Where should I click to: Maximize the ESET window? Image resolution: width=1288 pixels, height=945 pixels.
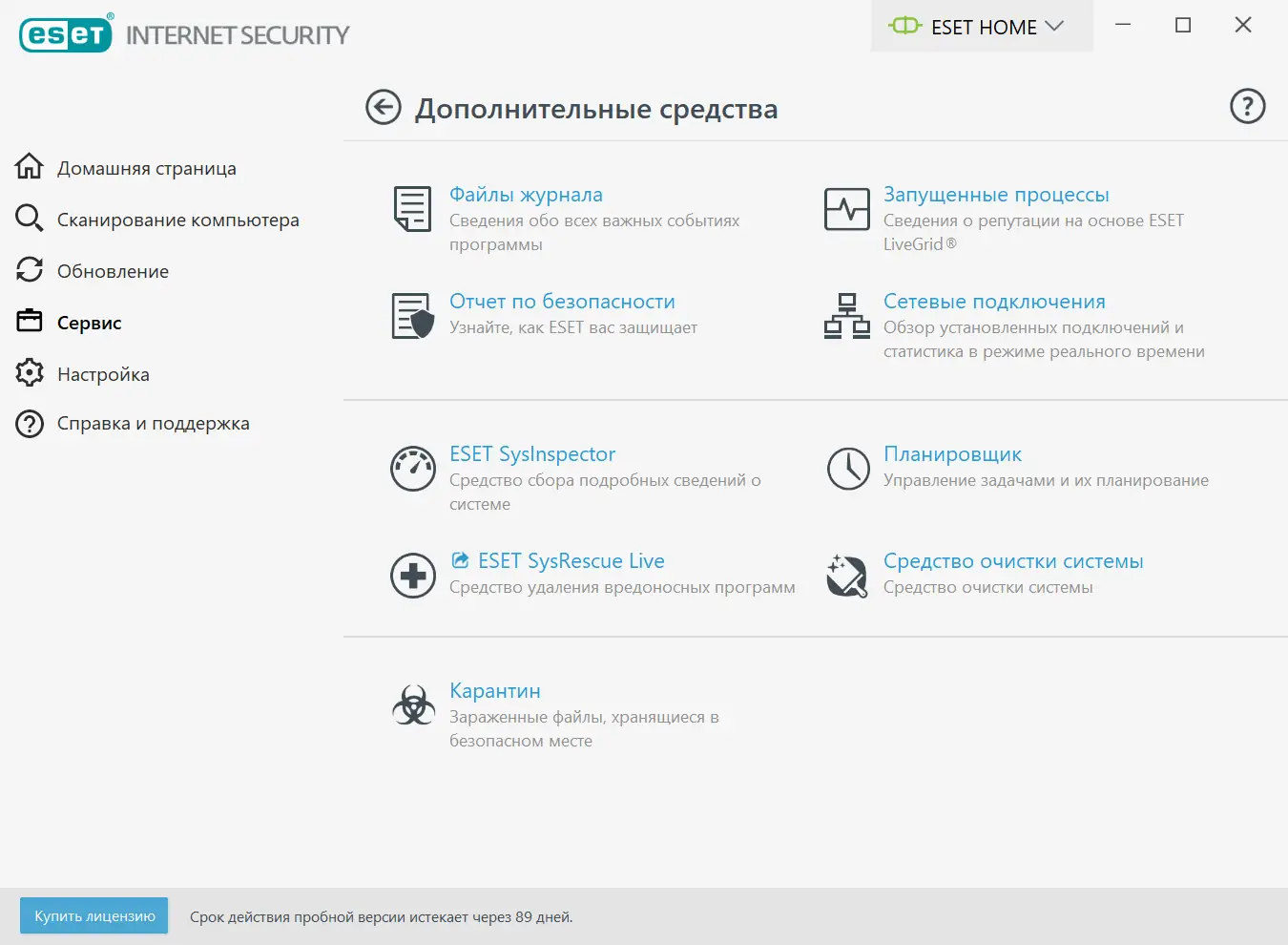pyautogui.click(x=1183, y=25)
